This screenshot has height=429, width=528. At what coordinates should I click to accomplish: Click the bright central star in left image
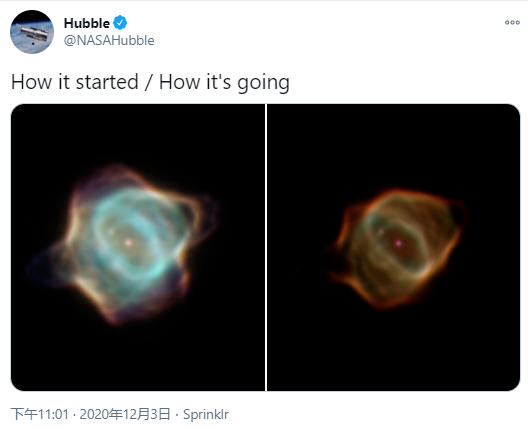[128, 242]
